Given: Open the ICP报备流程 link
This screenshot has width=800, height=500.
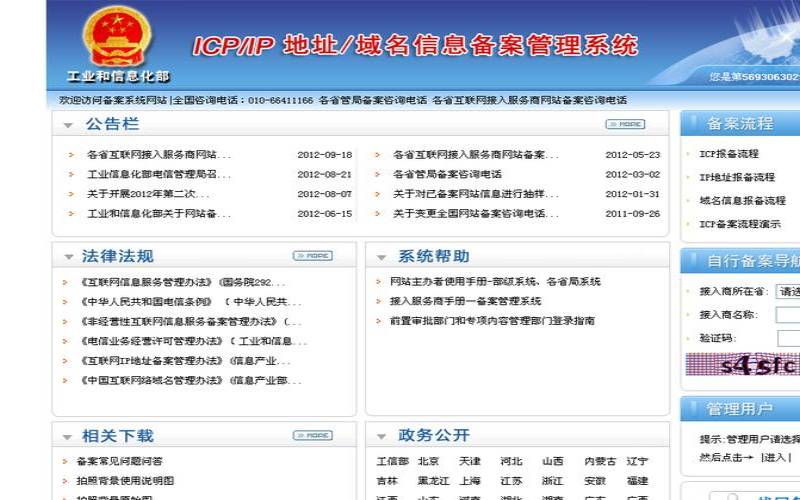Looking at the screenshot, I should pos(729,154).
